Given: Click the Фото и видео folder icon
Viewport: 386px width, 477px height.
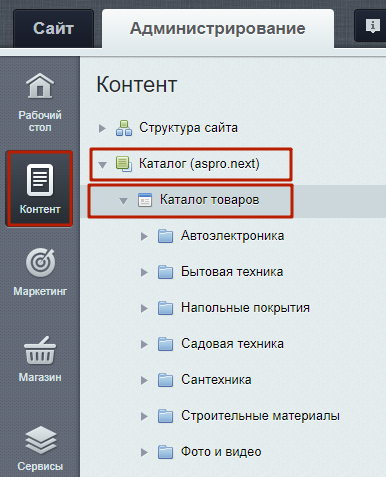Looking at the screenshot, I should [x=165, y=452].
